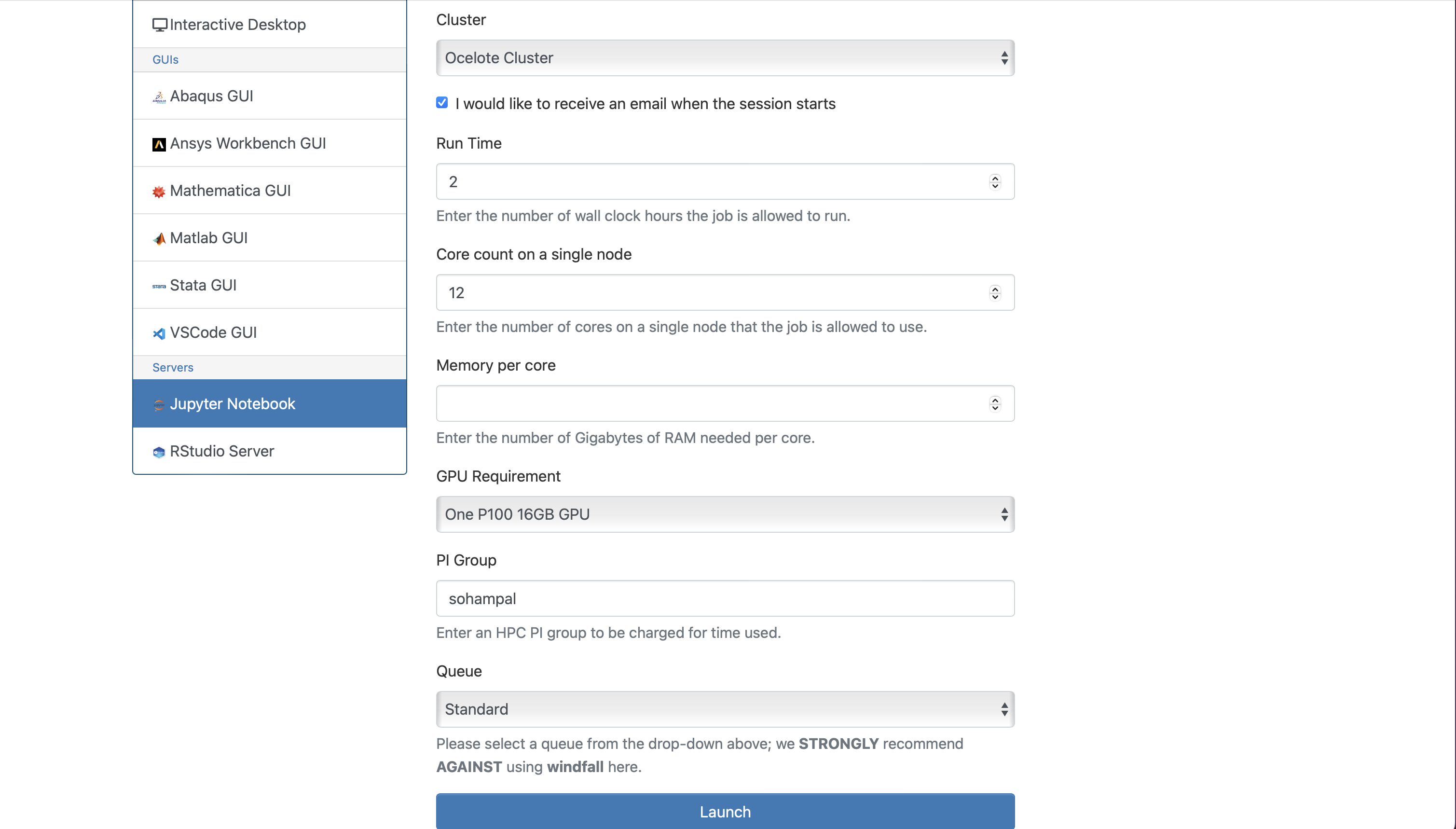Open Ansys Workbench GUI link
This screenshot has width=1456, height=829.
269,143
